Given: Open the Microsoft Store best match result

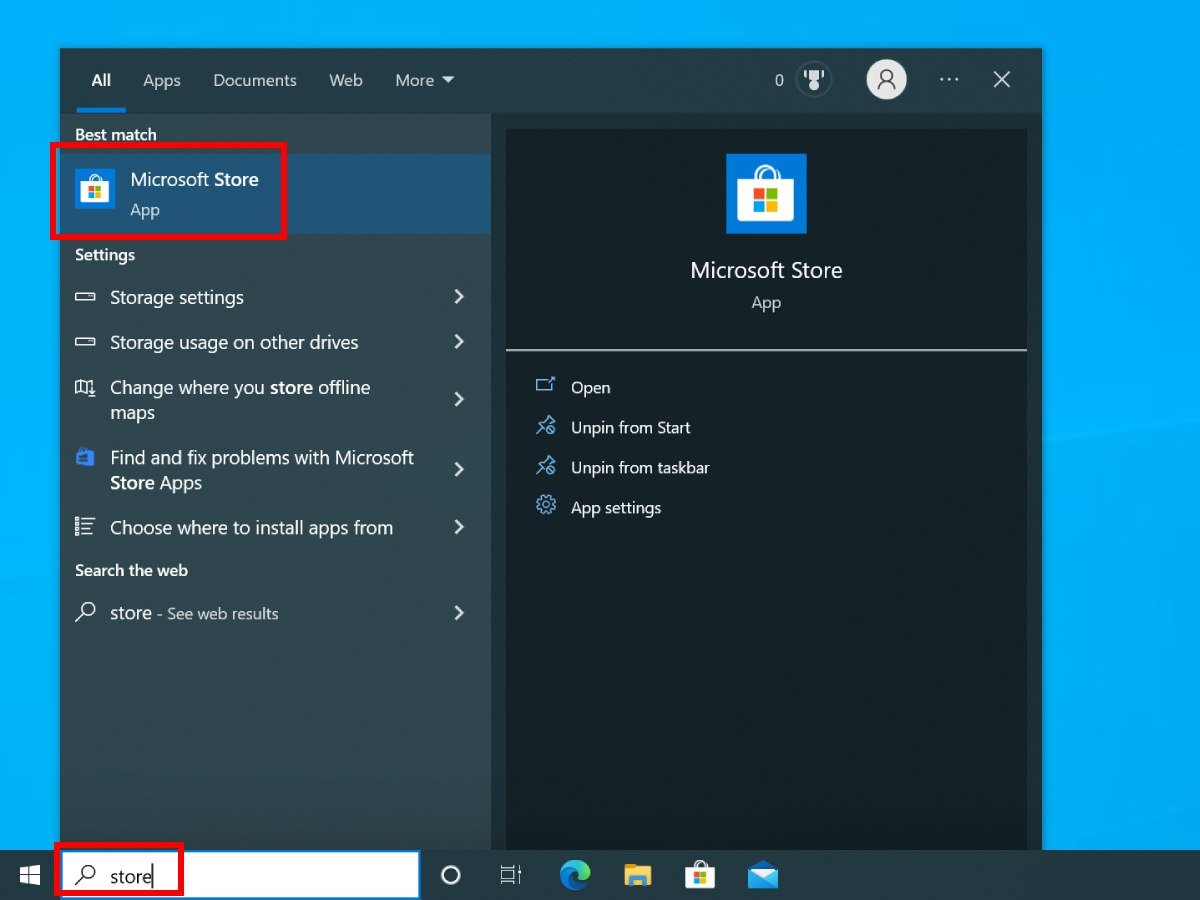Looking at the screenshot, I should (x=275, y=193).
